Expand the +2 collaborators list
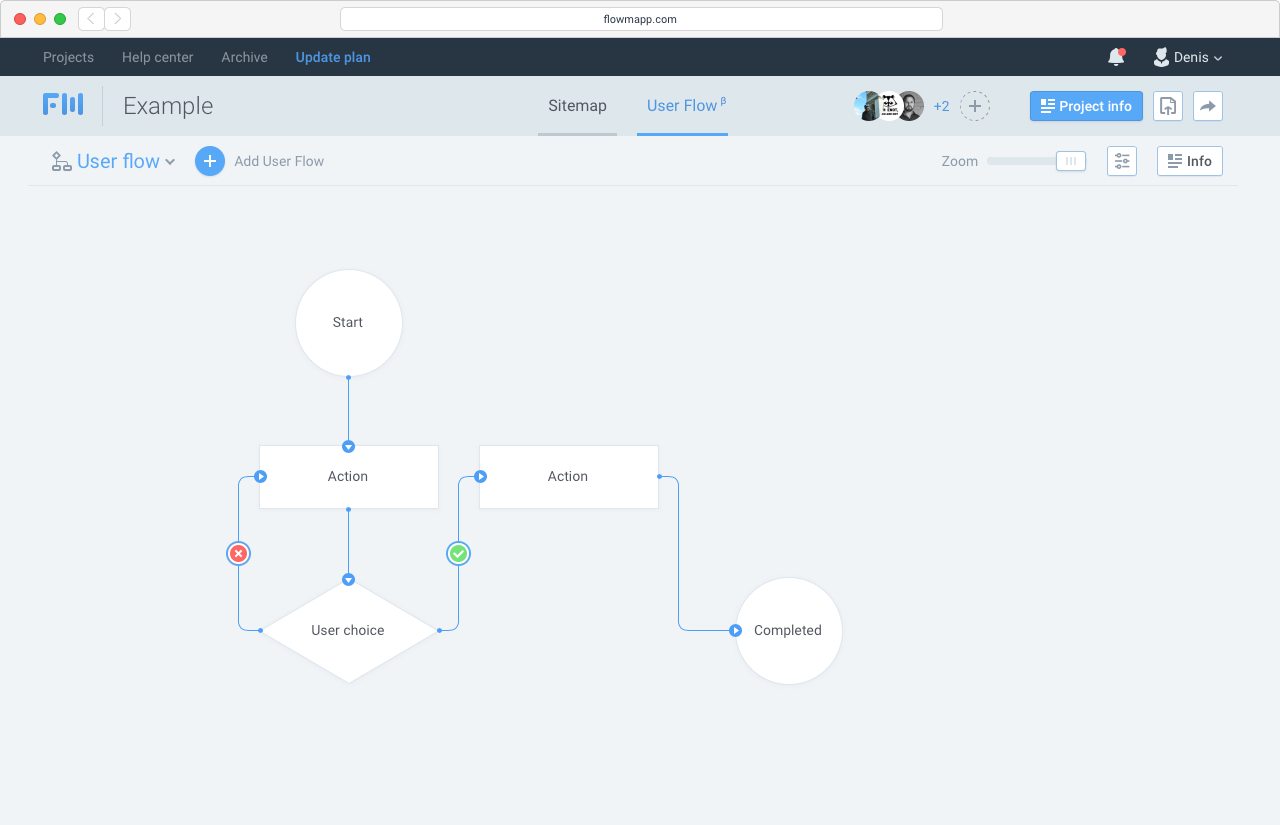Viewport: 1280px width, 825px height. click(x=941, y=106)
